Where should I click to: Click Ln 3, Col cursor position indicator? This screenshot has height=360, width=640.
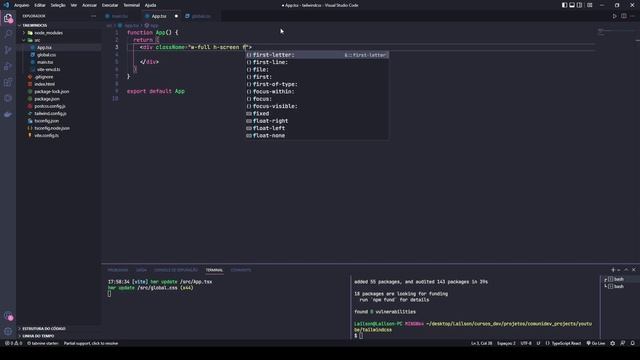pos(482,343)
